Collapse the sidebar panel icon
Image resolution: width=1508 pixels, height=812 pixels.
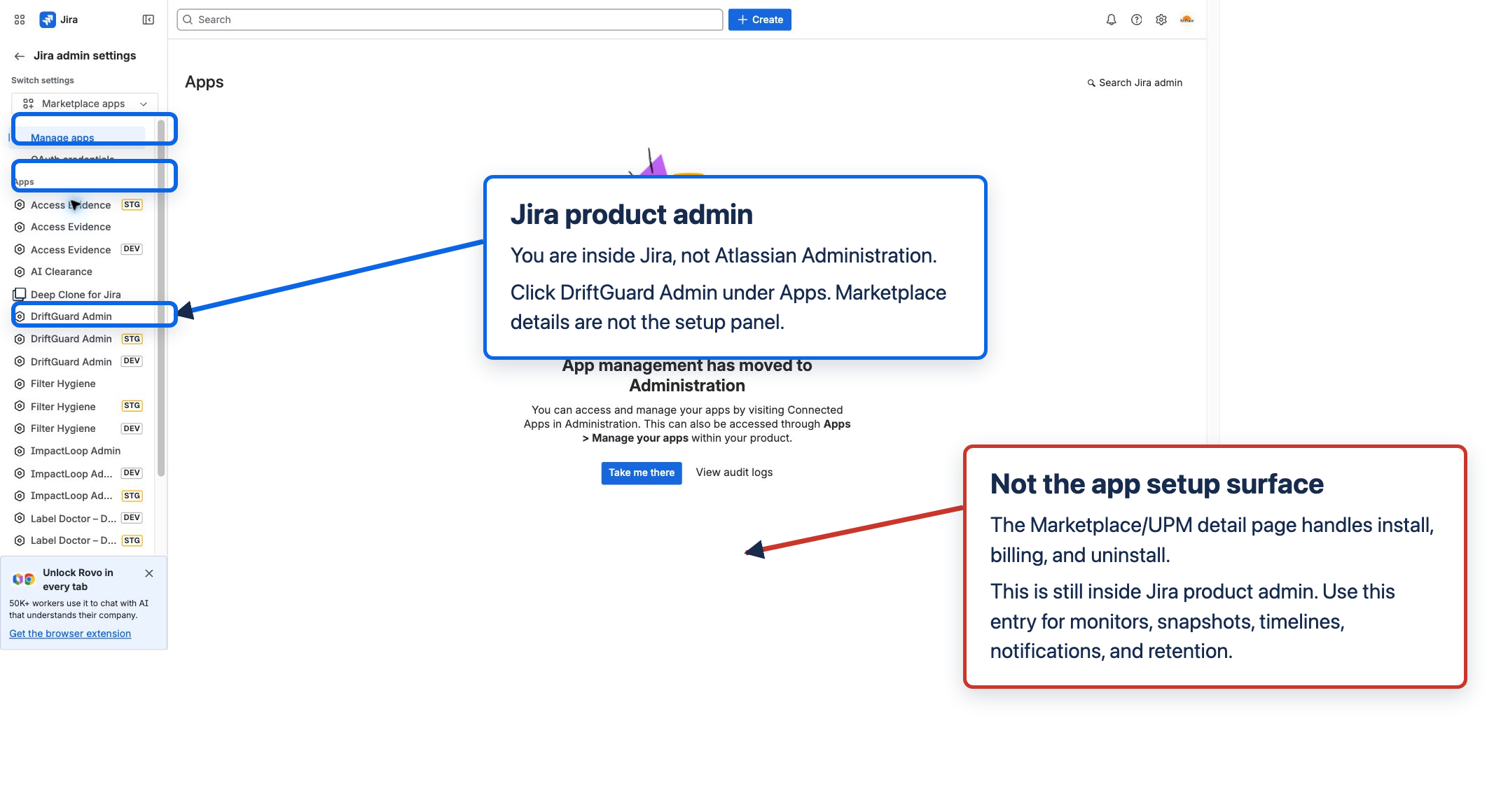[x=148, y=20]
